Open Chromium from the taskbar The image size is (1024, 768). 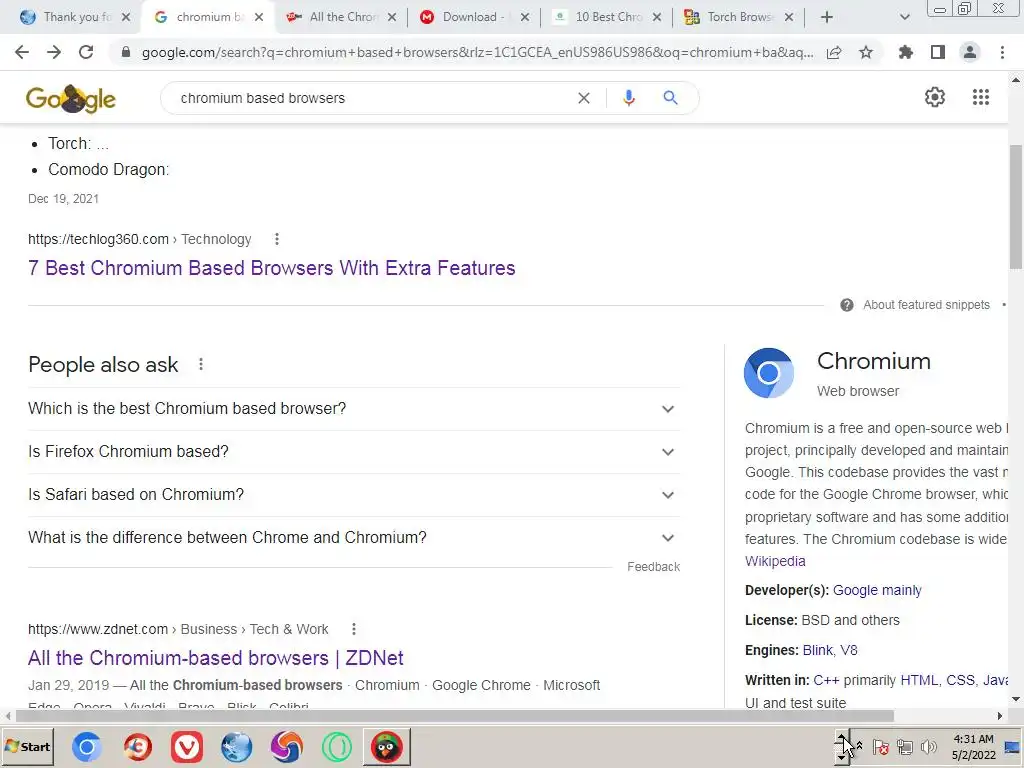click(87, 747)
